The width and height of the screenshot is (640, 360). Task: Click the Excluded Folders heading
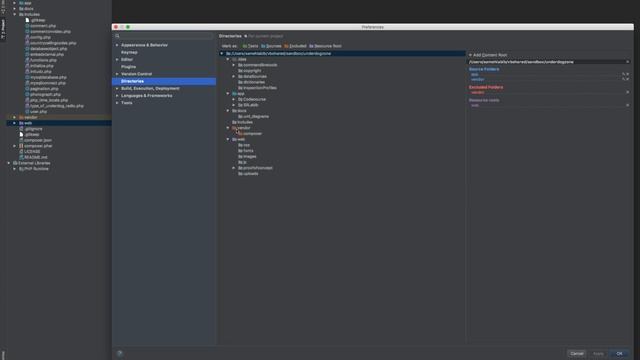pos(486,87)
